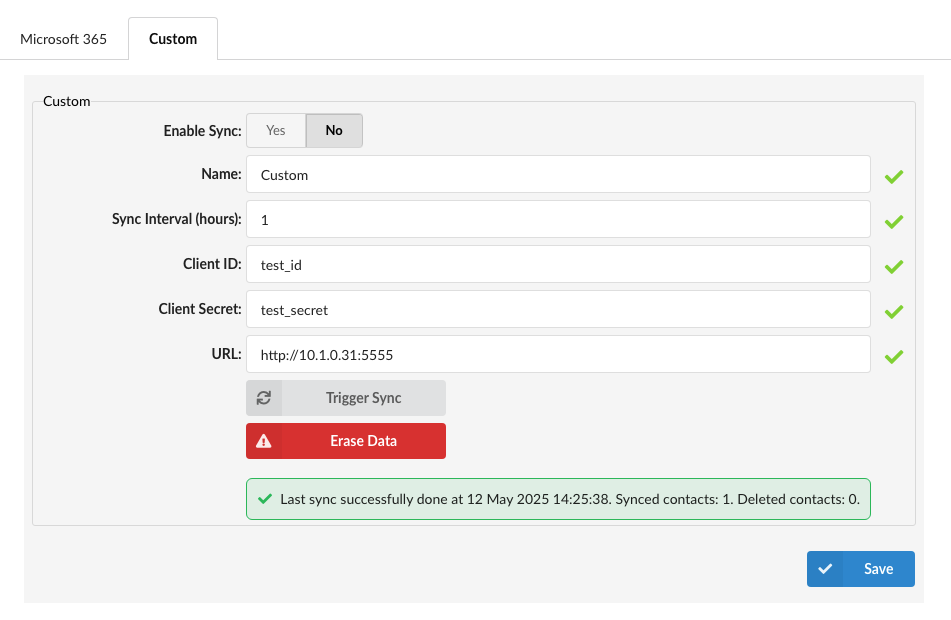
Task: Click the Sync Interval hours field
Action: click(x=558, y=219)
